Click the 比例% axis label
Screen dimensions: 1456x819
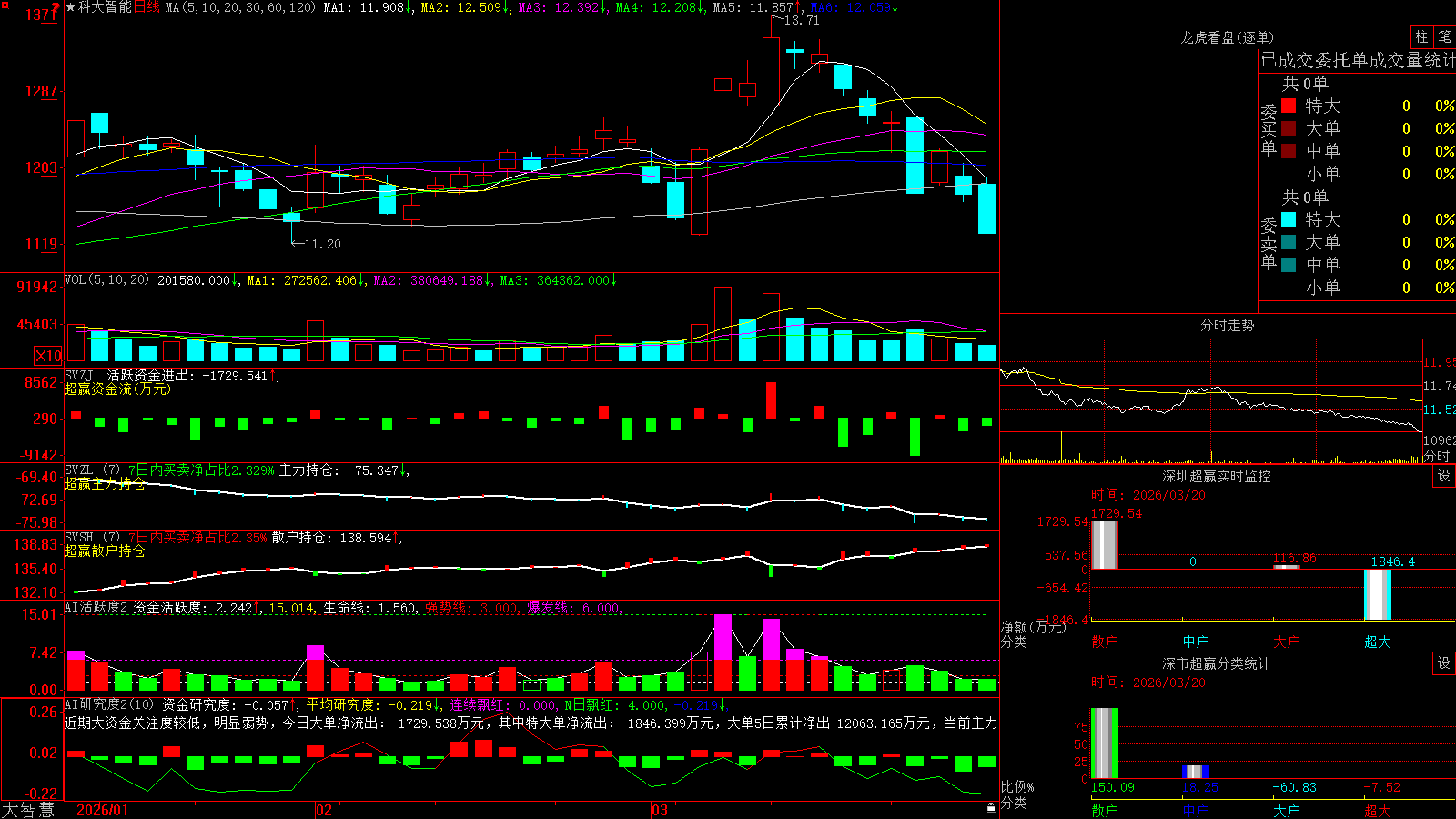click(x=1017, y=786)
